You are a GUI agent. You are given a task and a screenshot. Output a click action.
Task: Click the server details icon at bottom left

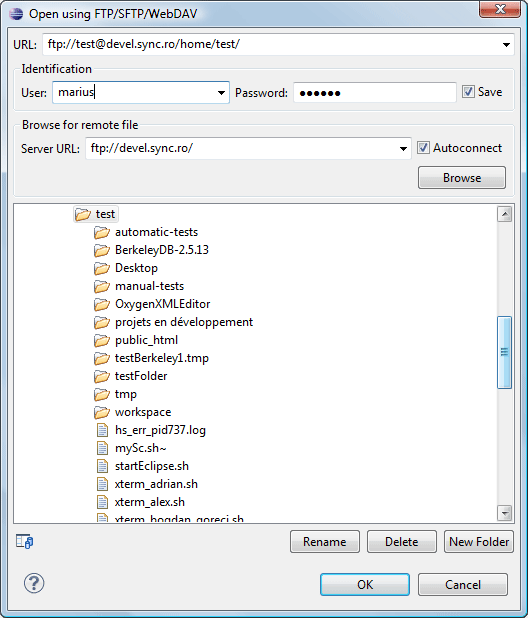tap(24, 542)
